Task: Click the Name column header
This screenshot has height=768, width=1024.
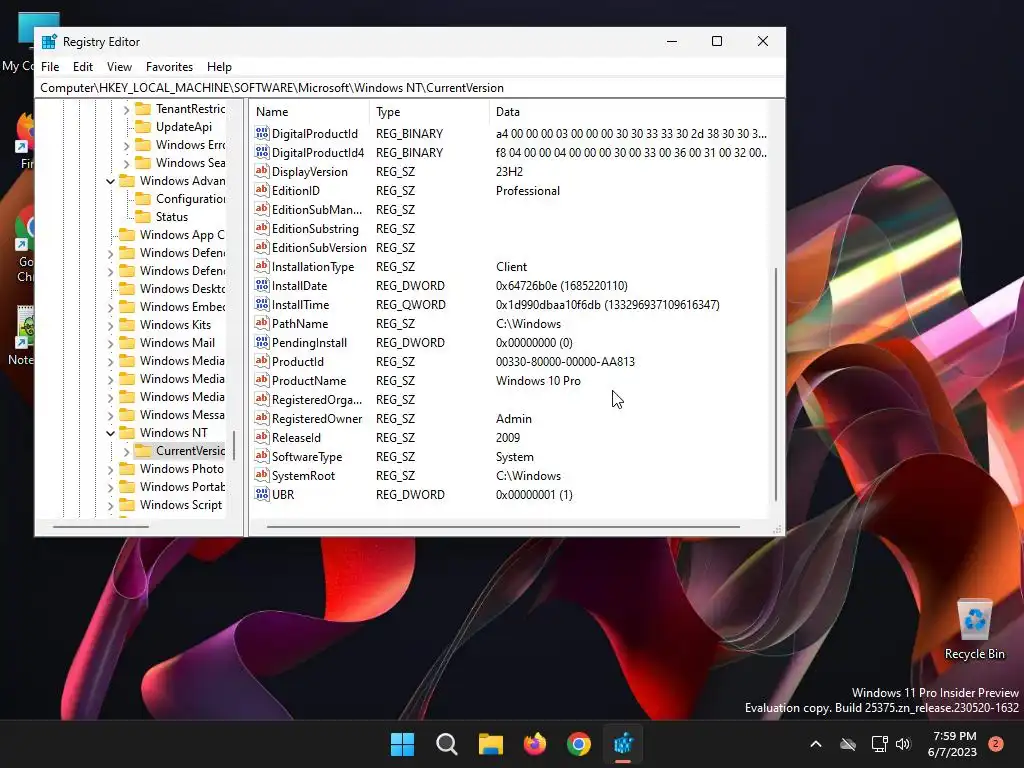Action: pyautogui.click(x=310, y=112)
